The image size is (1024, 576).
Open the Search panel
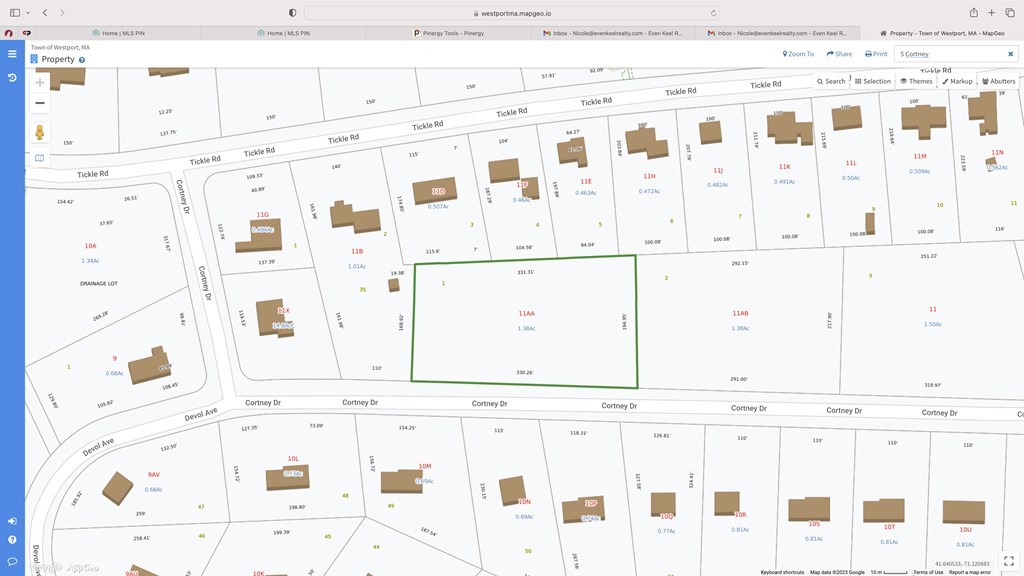click(830, 81)
